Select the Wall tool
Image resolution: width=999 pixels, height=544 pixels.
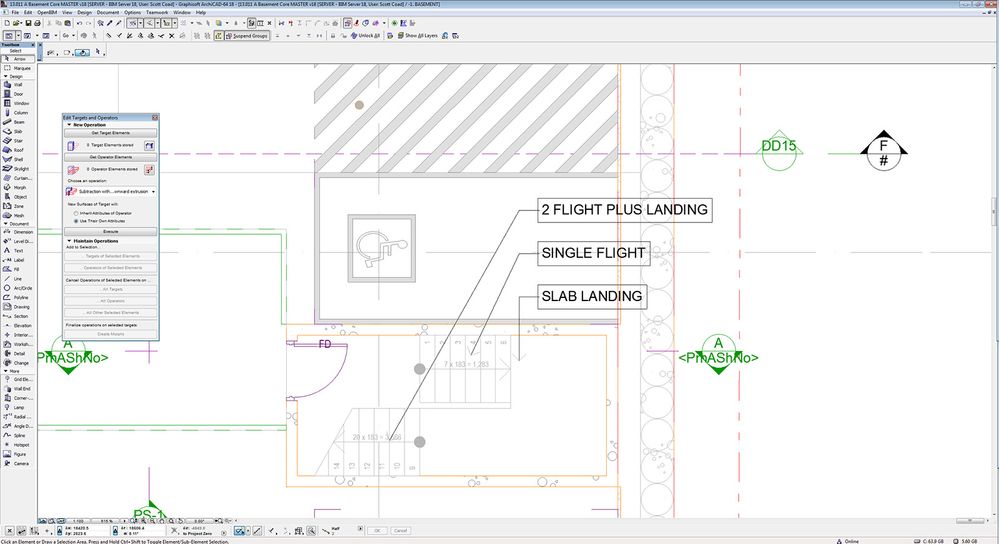coord(18,84)
